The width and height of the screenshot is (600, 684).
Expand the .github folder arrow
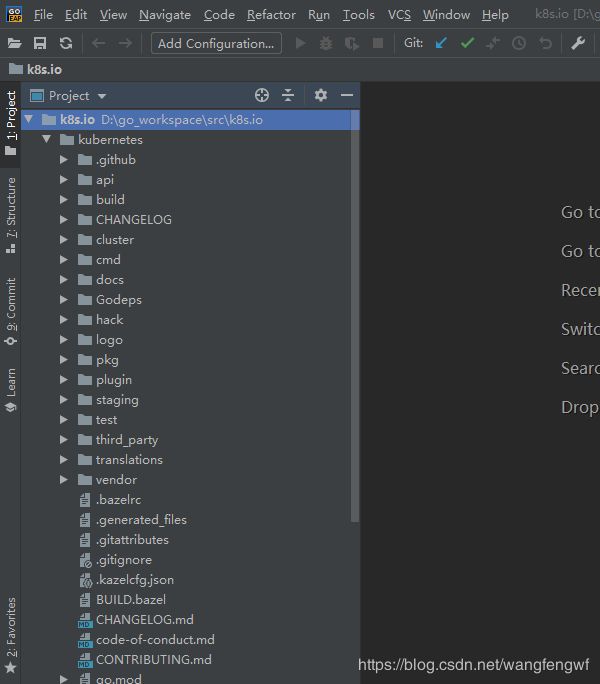click(x=64, y=160)
